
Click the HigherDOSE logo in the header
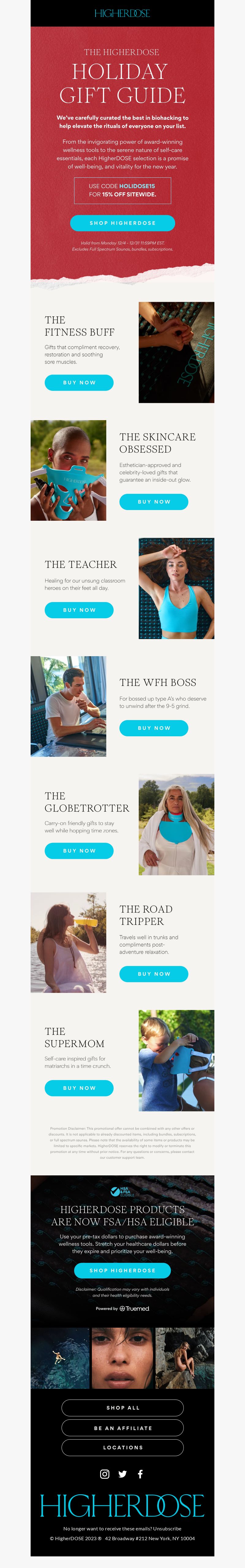click(x=123, y=13)
